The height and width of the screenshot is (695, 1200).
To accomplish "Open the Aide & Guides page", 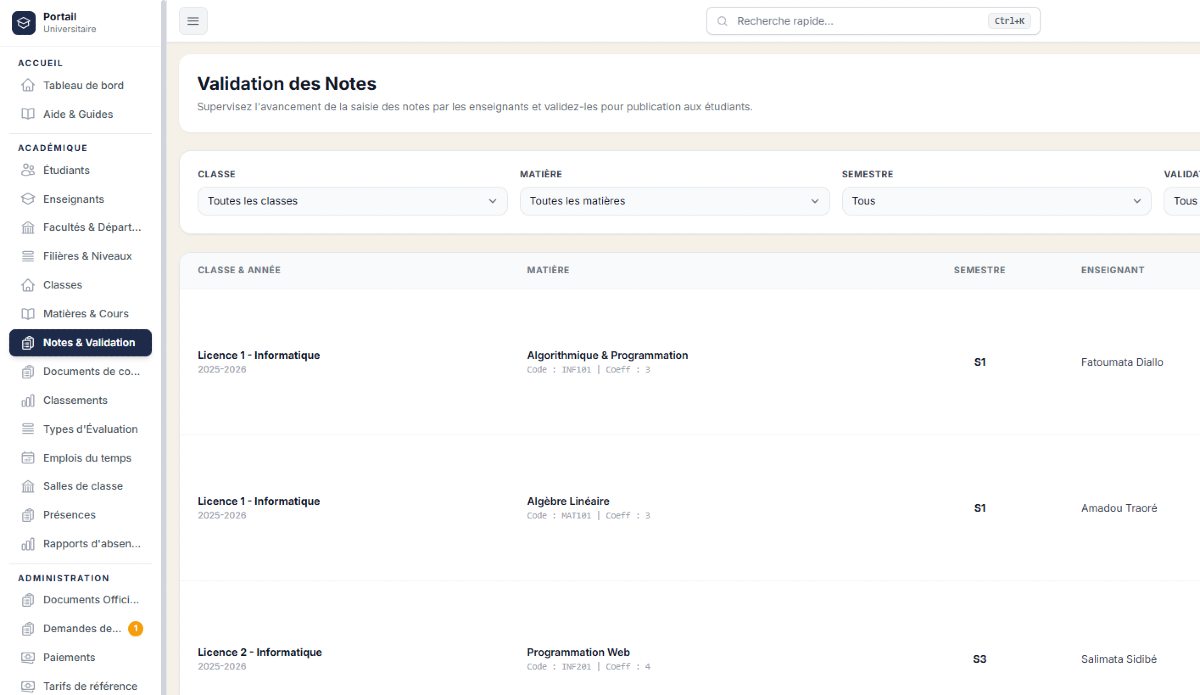I will tap(80, 114).
